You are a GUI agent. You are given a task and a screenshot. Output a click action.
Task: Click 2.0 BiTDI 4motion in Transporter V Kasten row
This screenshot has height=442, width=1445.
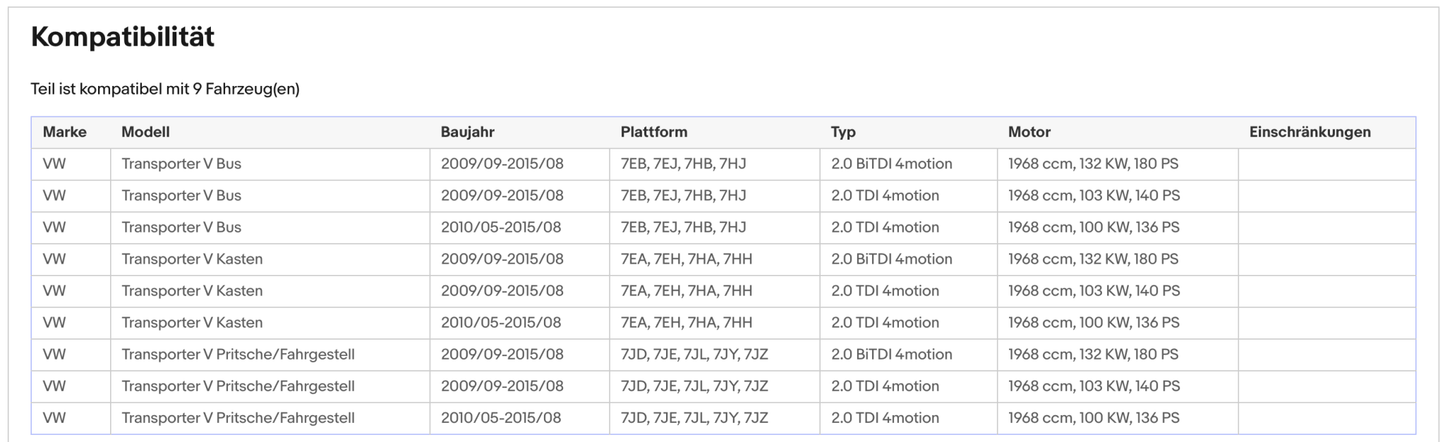pyautogui.click(x=891, y=259)
